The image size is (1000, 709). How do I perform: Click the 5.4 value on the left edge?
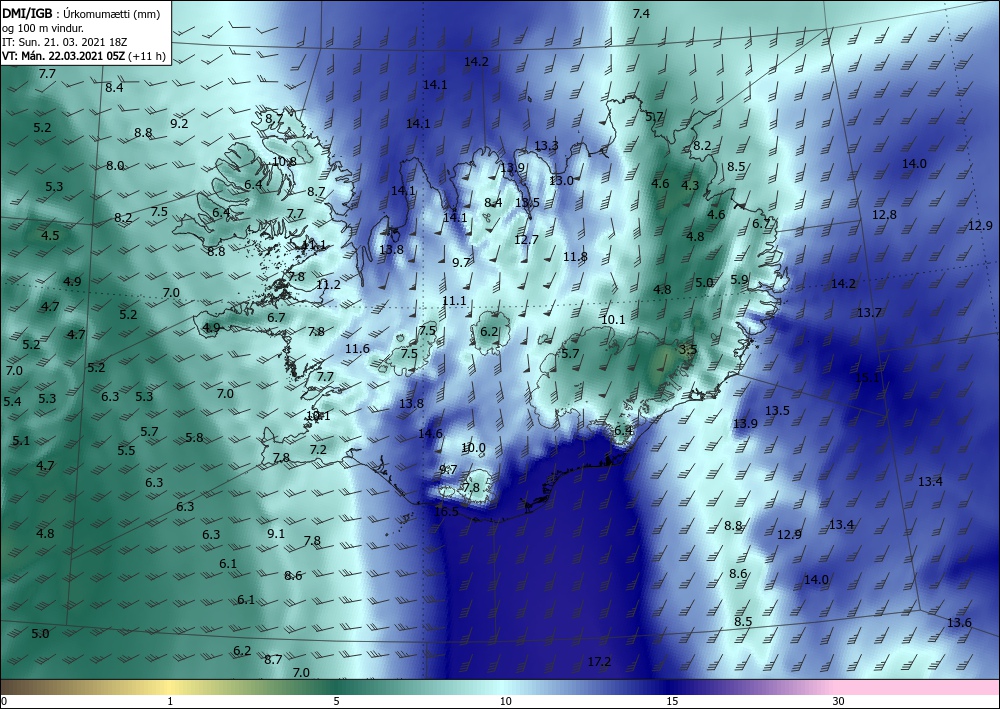[12, 402]
